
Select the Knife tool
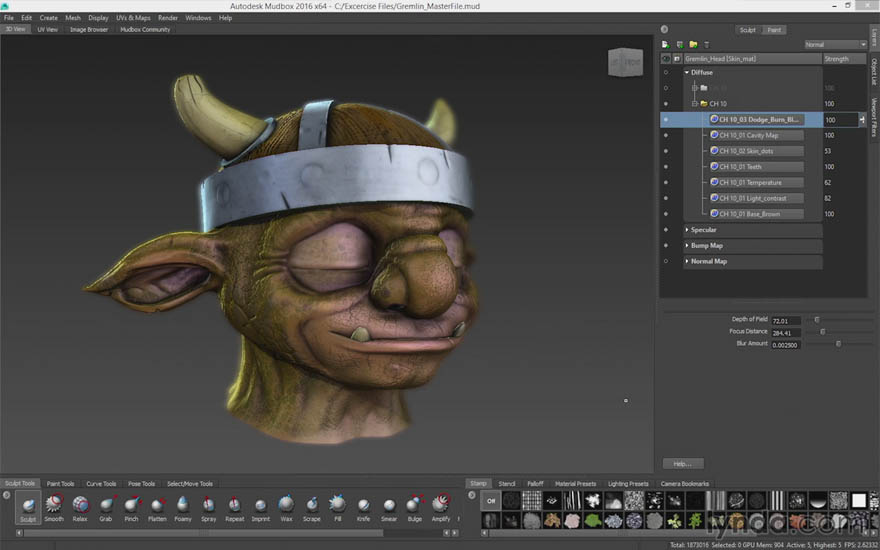click(363, 507)
